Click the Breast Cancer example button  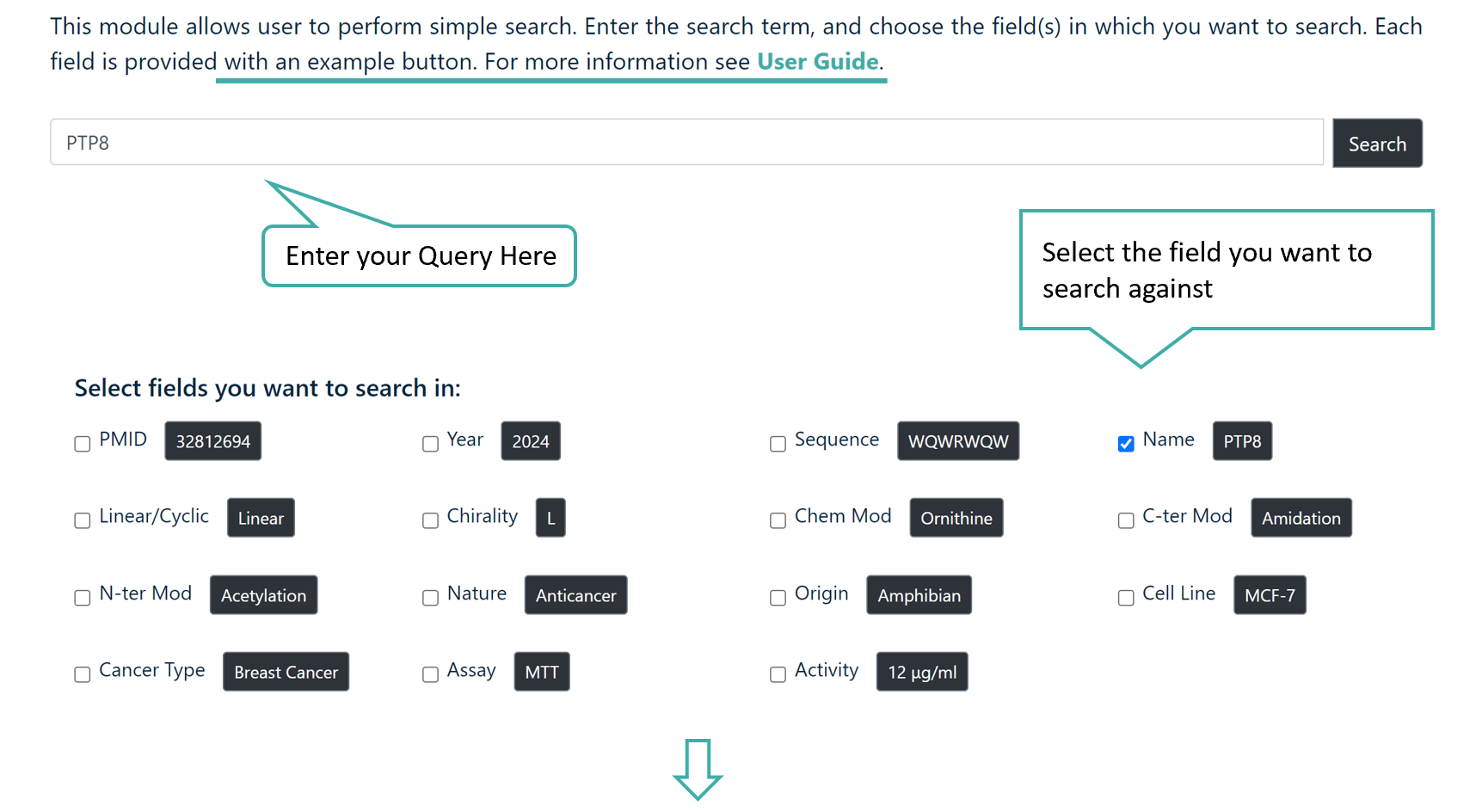286,672
